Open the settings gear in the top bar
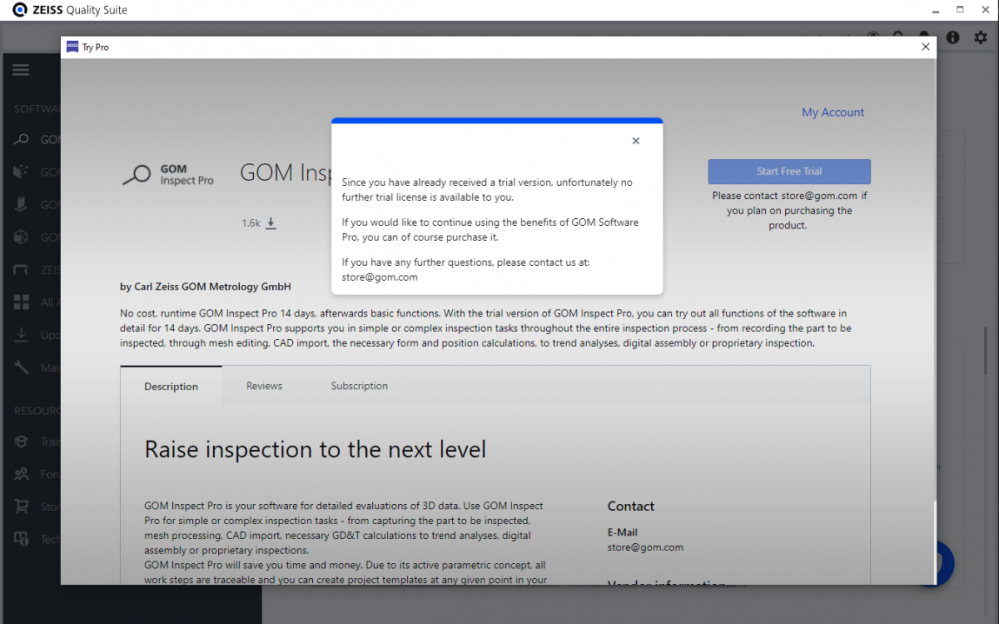This screenshot has width=999, height=624. [x=981, y=38]
